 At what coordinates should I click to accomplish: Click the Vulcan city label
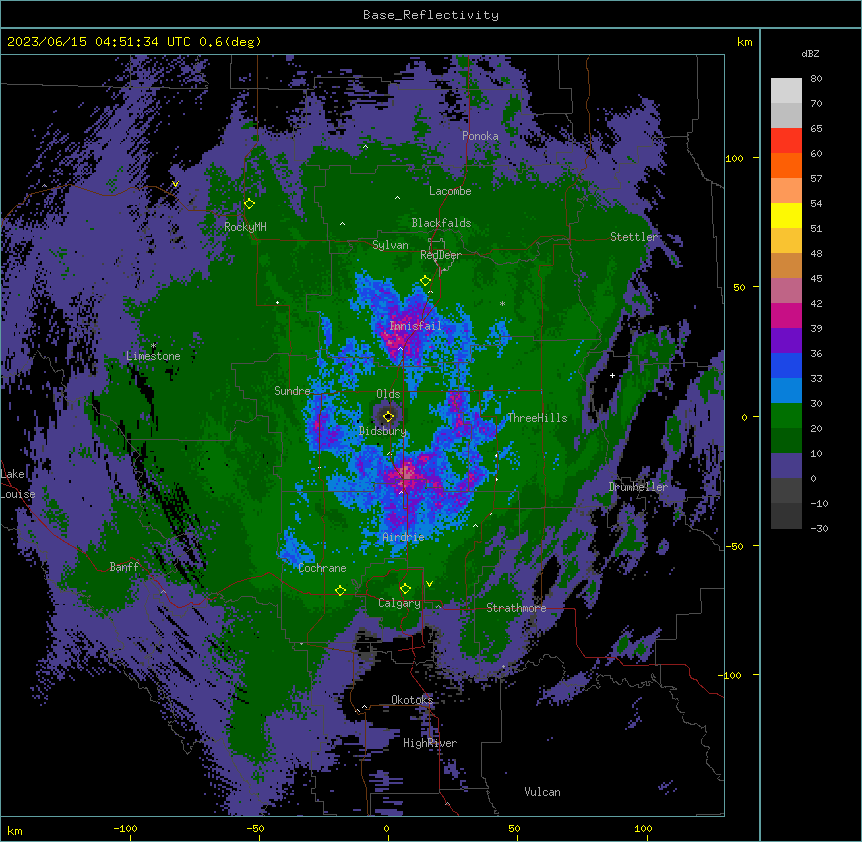pos(543,792)
